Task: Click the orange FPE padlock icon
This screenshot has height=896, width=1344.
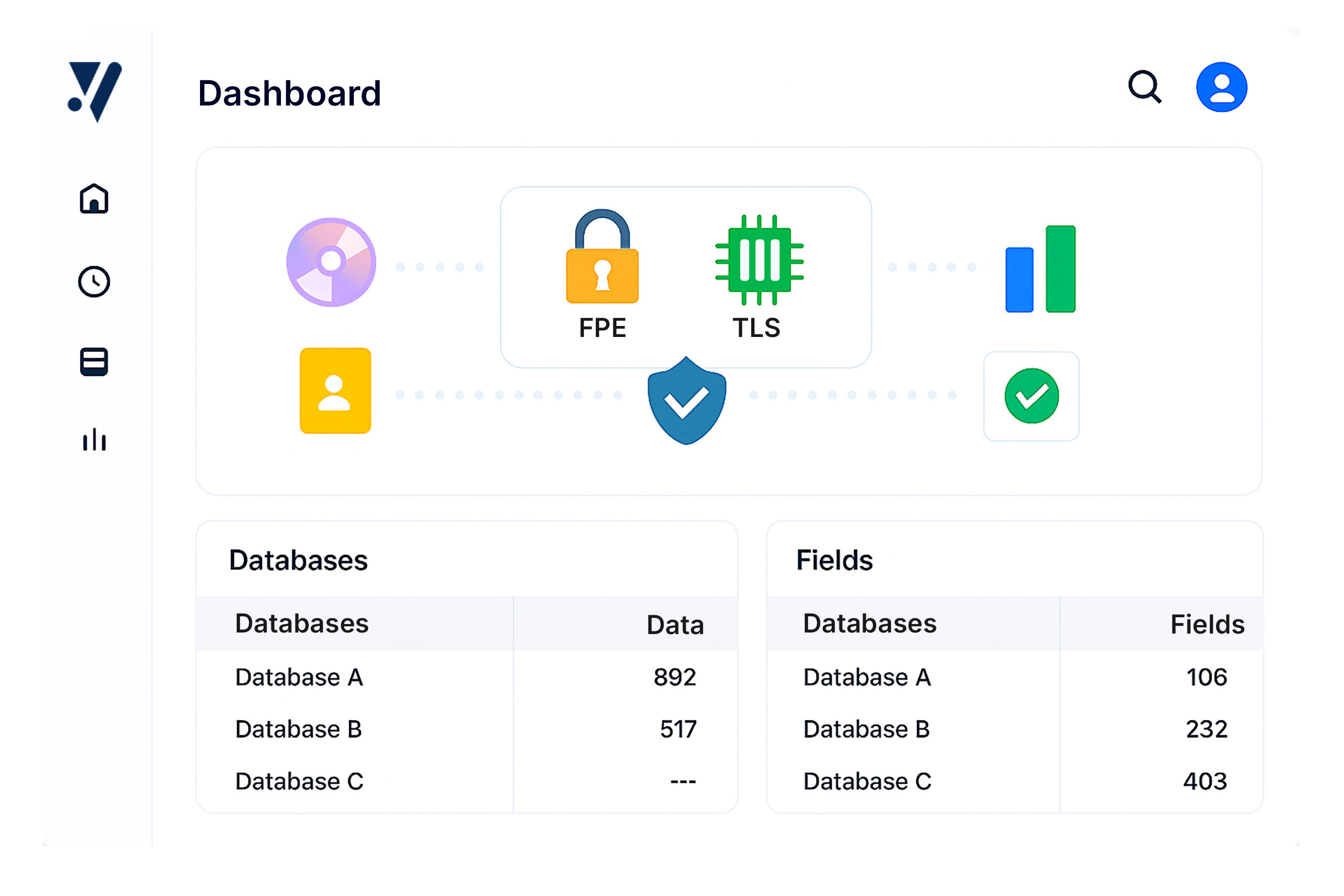Action: pos(602,258)
